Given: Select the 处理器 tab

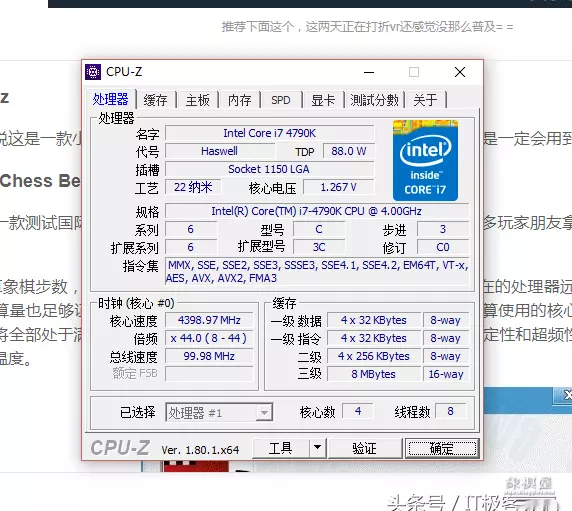Looking at the screenshot, I should point(110,99).
